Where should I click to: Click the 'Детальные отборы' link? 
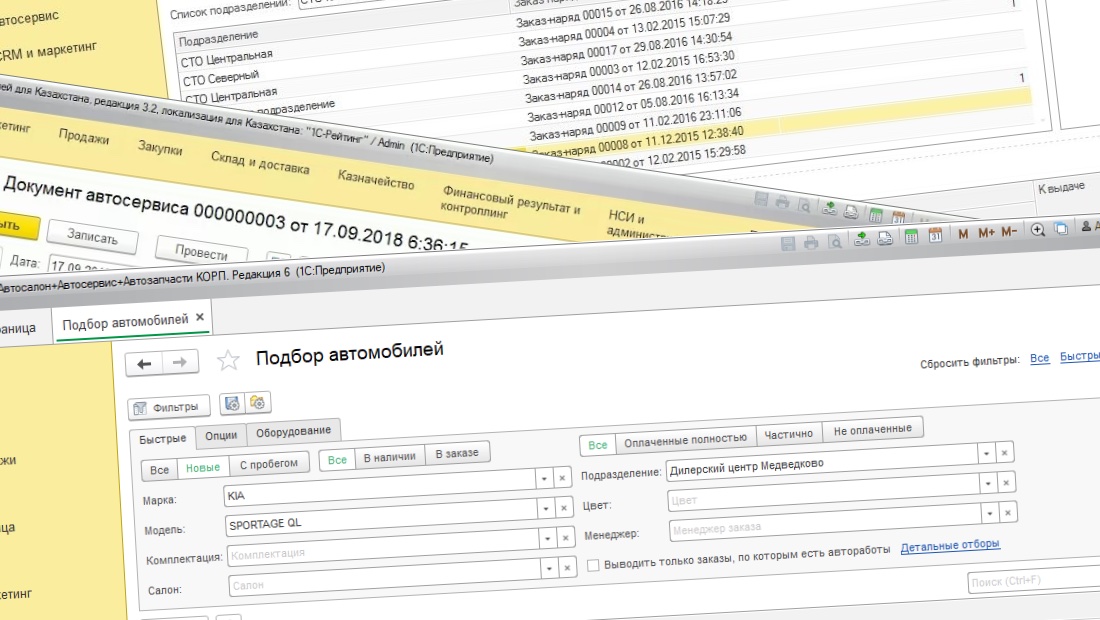pos(950,545)
